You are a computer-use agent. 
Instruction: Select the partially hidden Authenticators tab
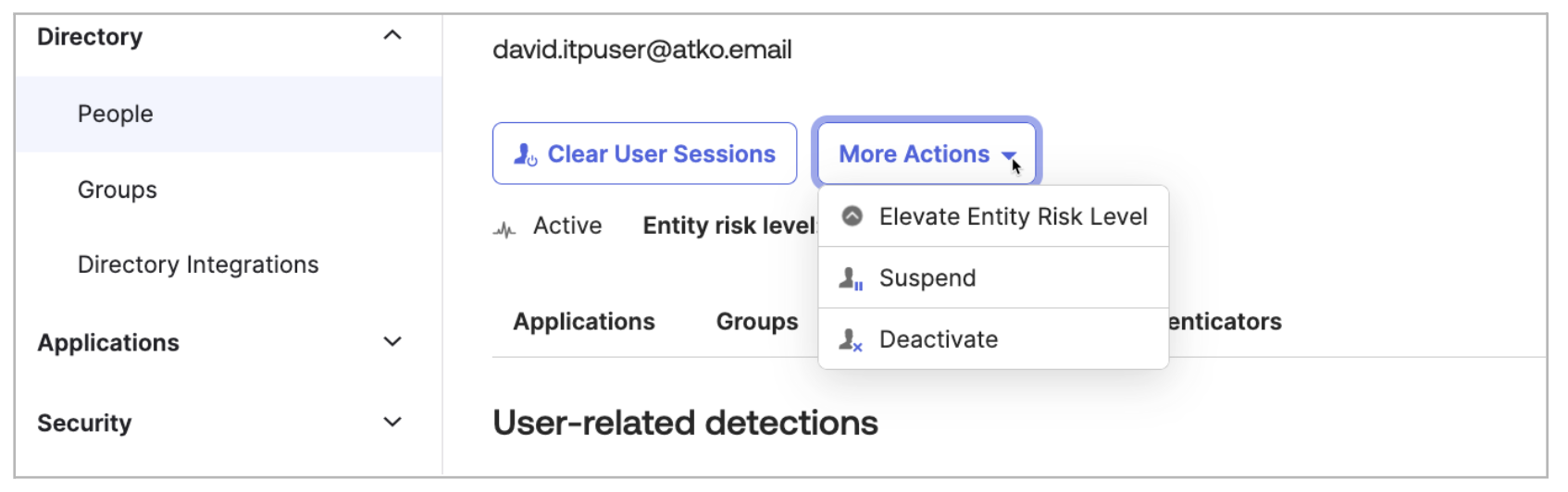click(x=1225, y=322)
